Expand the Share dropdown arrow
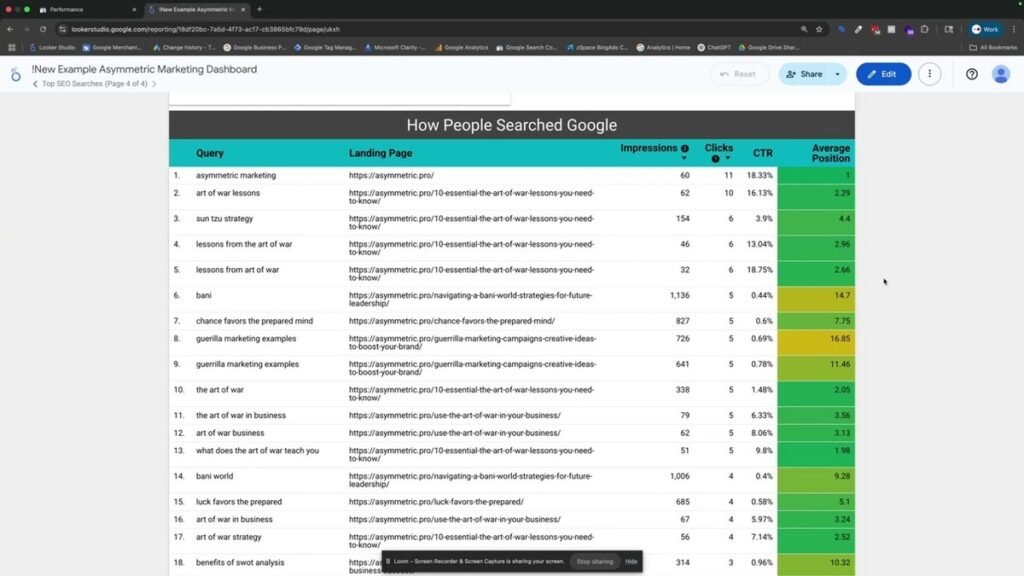The image size is (1024, 576). click(x=837, y=74)
